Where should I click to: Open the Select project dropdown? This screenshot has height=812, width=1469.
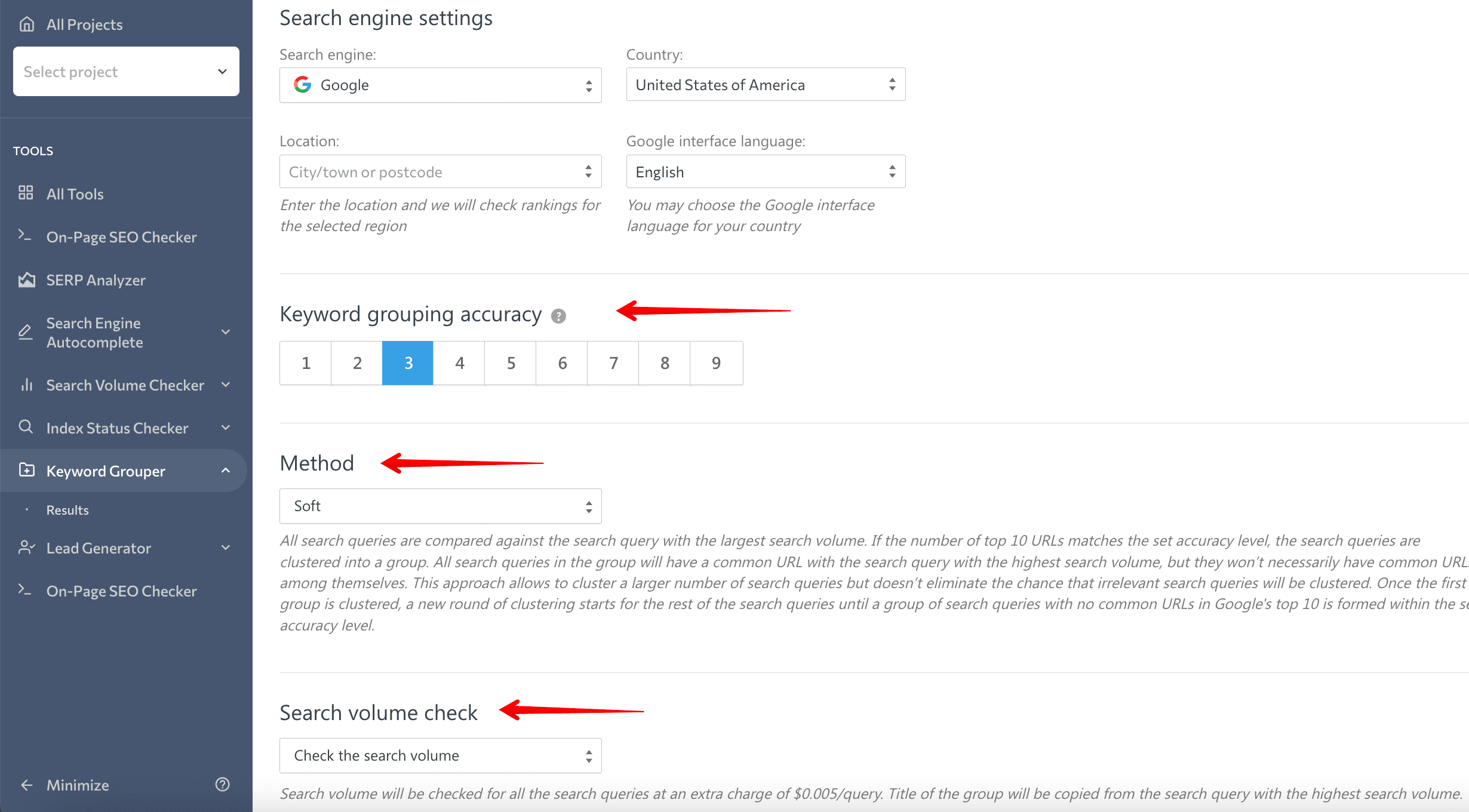(126, 72)
